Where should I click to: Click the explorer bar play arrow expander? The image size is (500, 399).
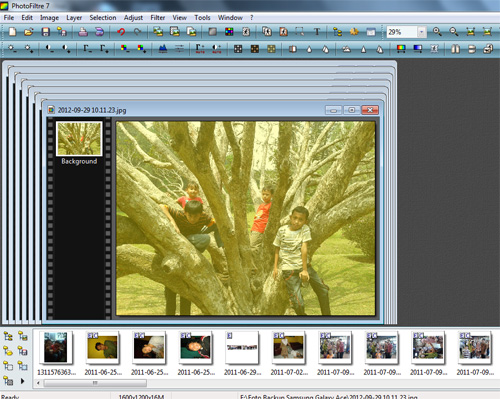(x=22, y=381)
